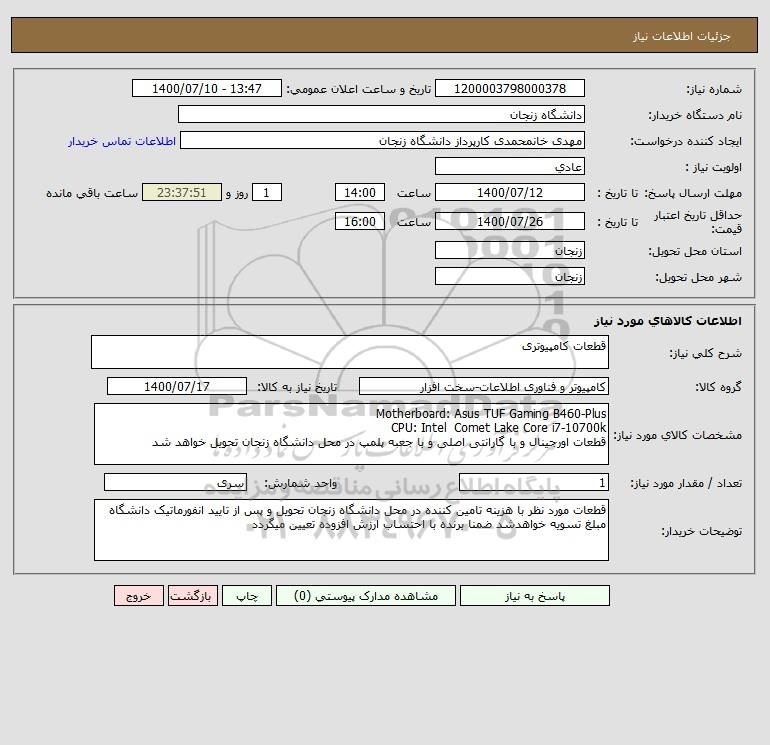Click remaining time counter 23:37:51
Image resolution: width=770 pixels, height=745 pixels.
[182, 193]
